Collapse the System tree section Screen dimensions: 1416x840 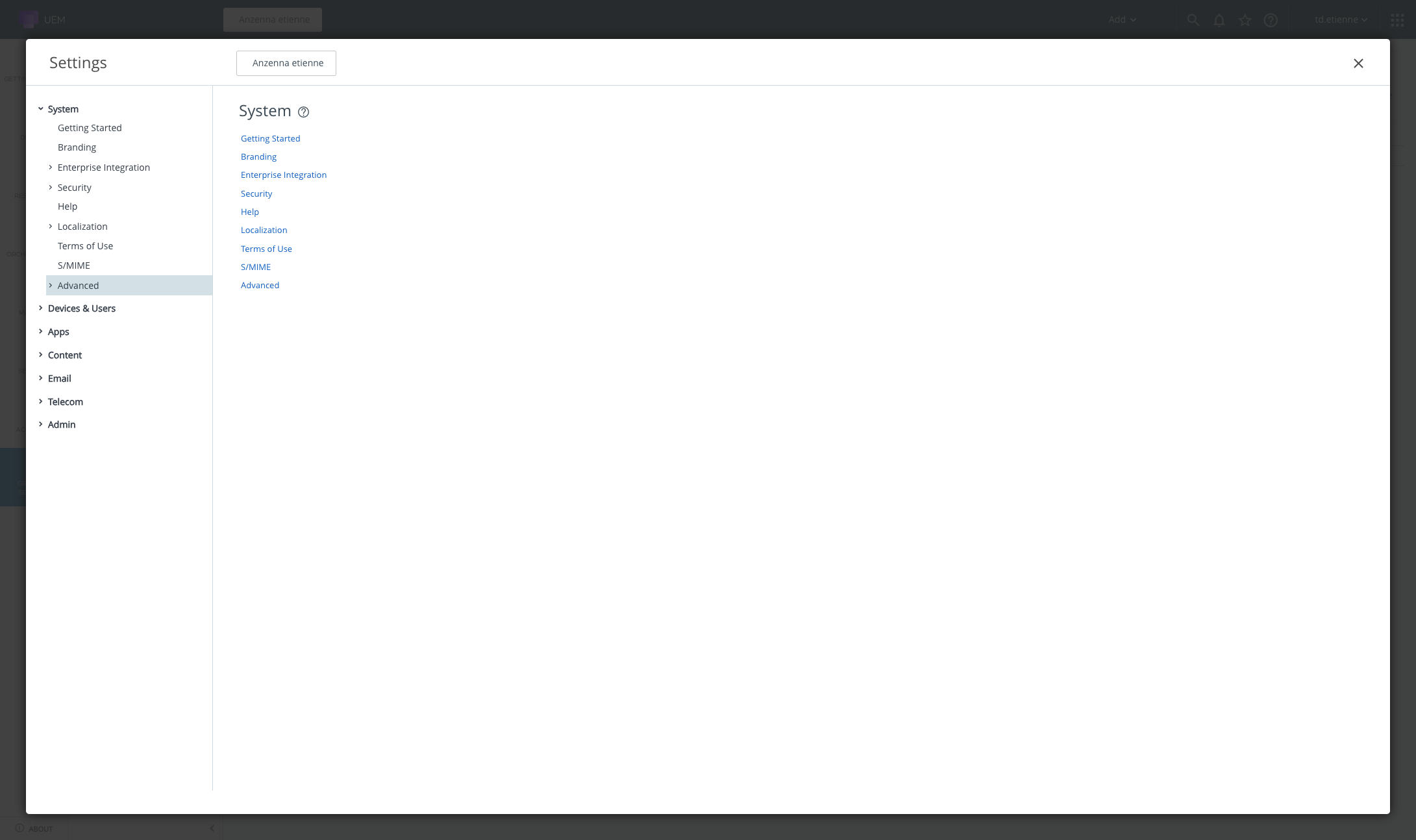coord(41,109)
